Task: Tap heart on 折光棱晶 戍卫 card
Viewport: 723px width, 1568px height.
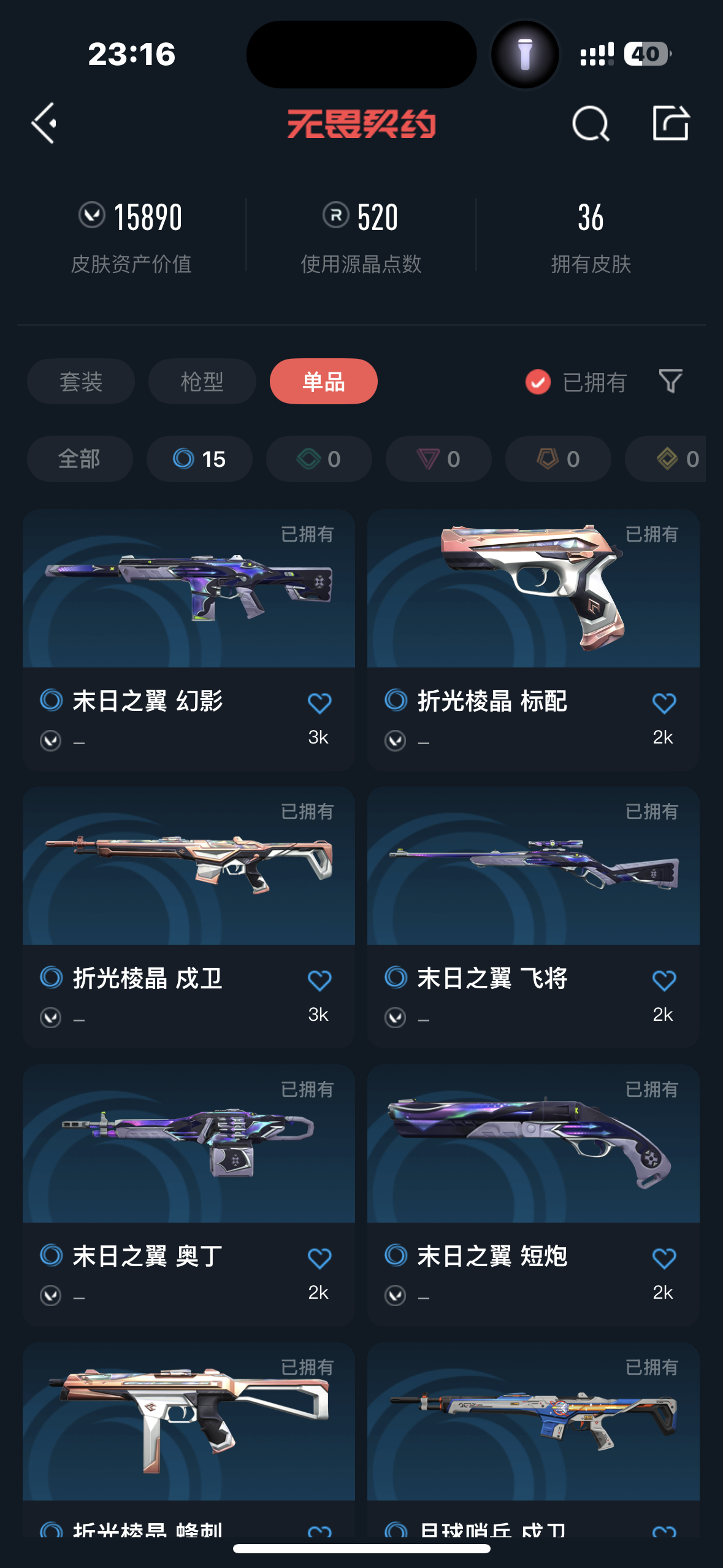Action: point(319,980)
